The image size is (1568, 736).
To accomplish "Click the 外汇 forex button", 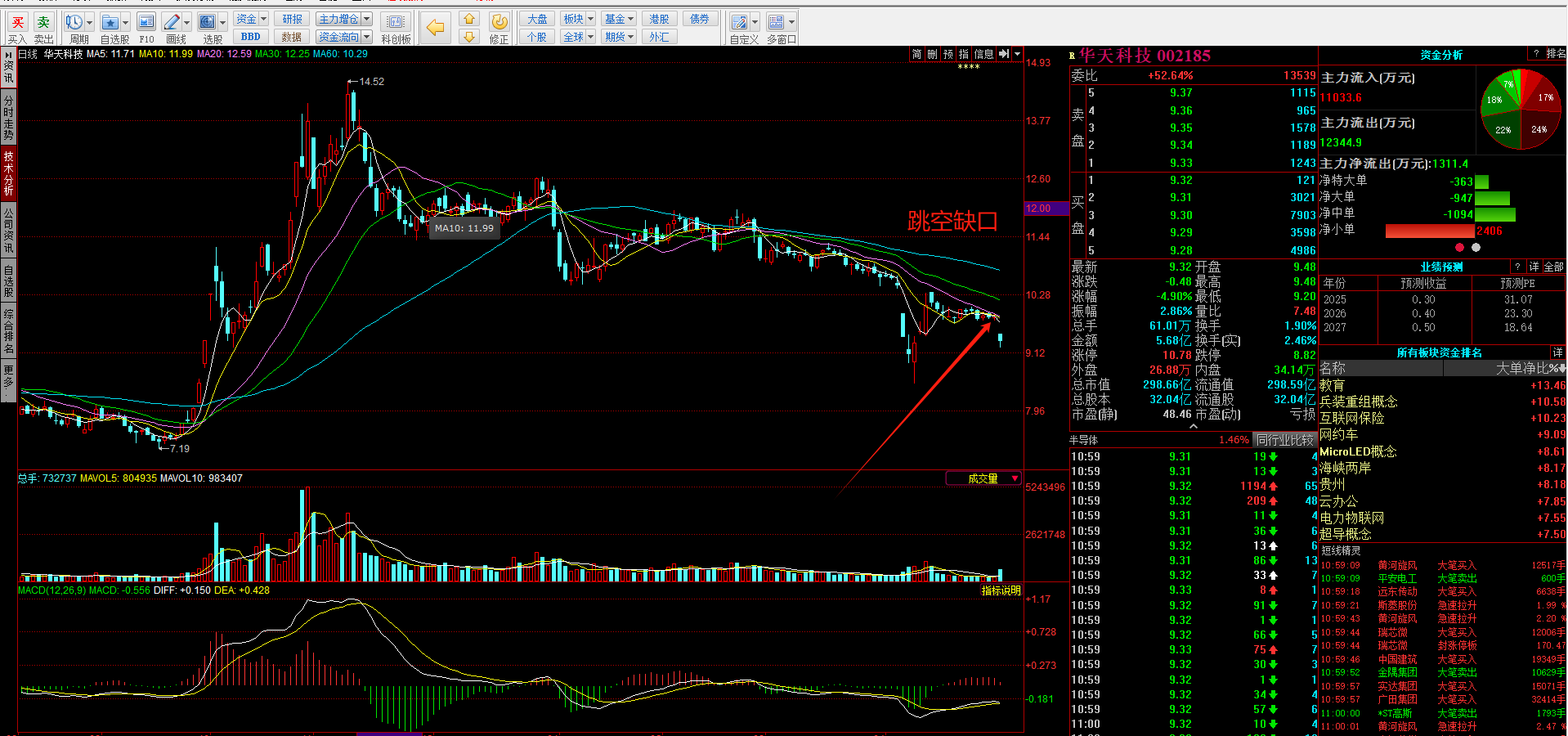I will 659,37.
